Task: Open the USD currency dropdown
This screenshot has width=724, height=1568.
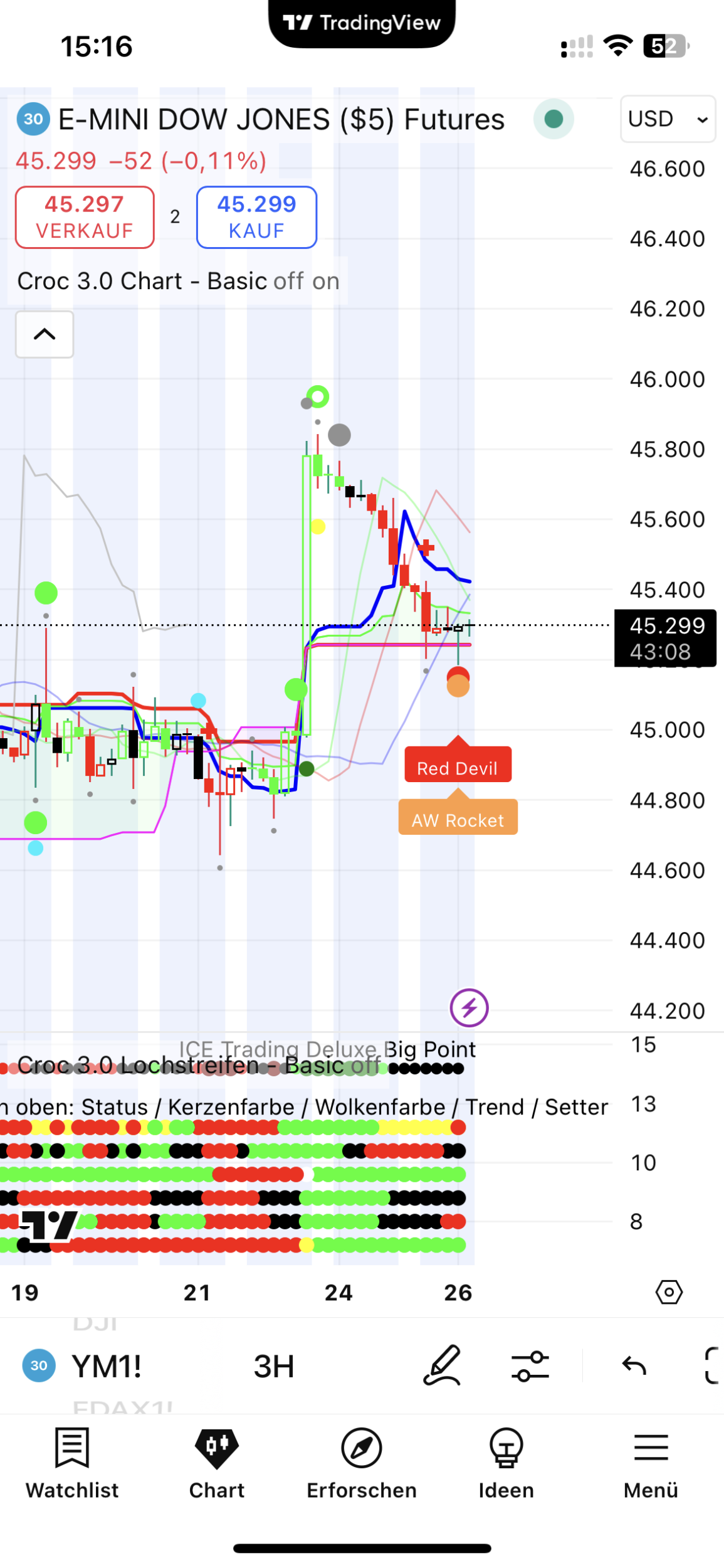Action: (x=668, y=119)
